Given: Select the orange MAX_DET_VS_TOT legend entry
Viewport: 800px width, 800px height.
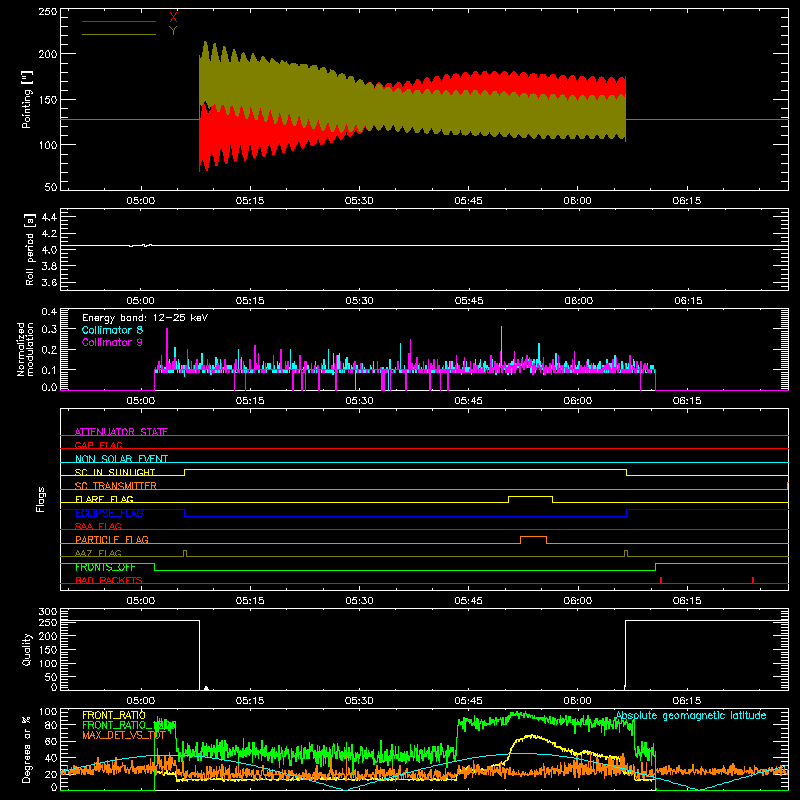Looking at the screenshot, I should point(123,735).
